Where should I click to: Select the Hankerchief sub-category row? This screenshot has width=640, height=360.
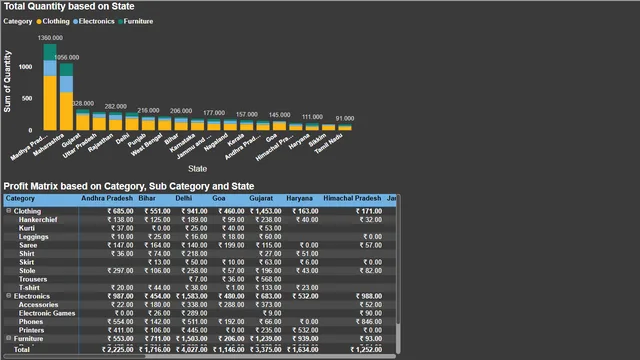[38, 220]
